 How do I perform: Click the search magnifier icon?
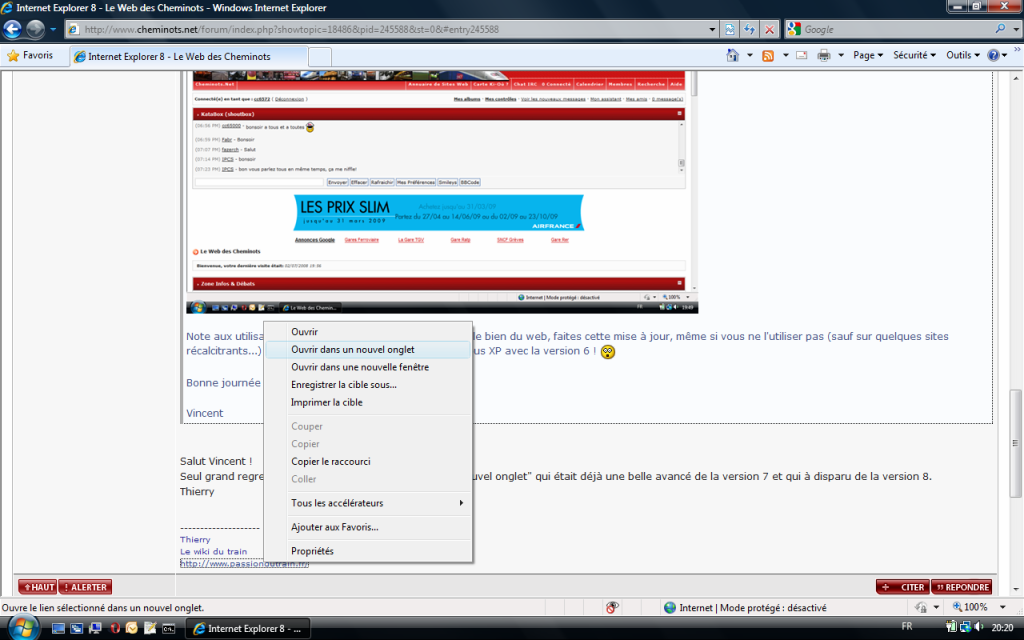click(1000, 29)
